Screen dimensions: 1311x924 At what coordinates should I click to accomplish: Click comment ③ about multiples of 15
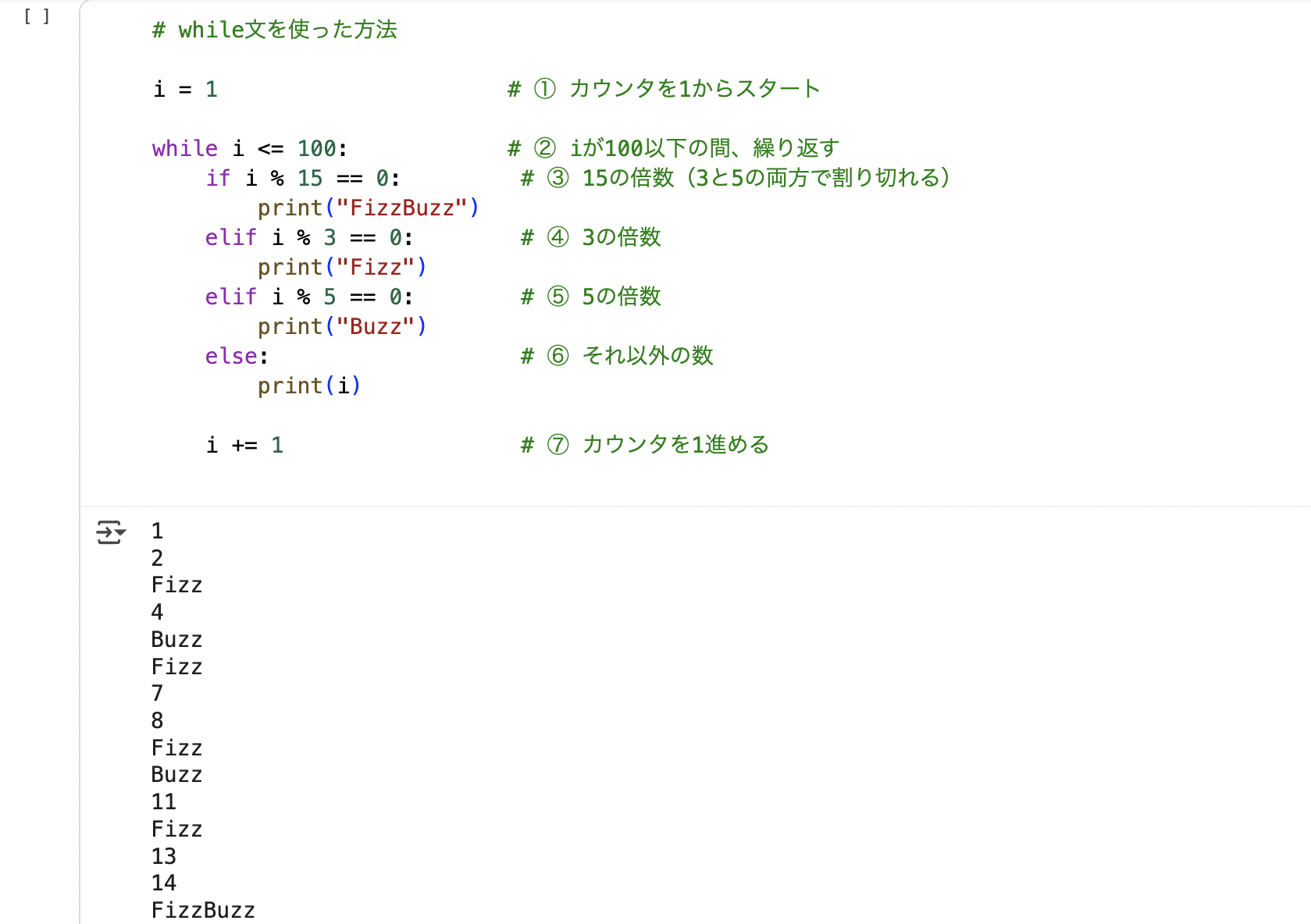pyautogui.click(x=736, y=178)
